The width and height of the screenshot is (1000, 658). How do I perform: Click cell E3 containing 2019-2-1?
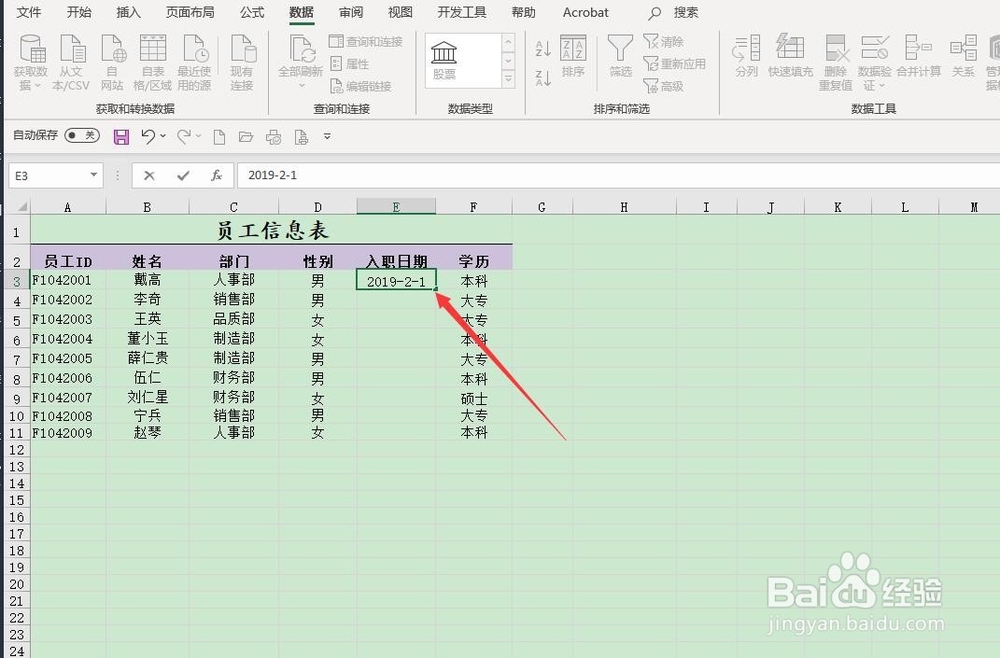pos(396,281)
